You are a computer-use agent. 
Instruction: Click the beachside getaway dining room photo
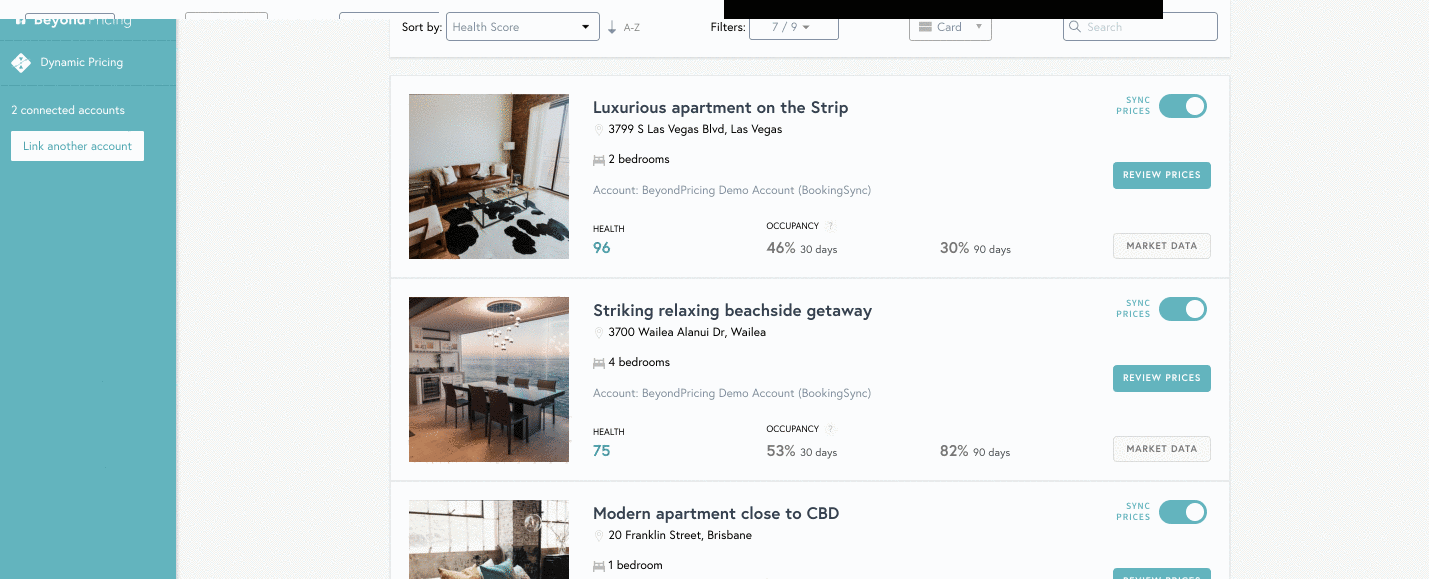tap(489, 380)
